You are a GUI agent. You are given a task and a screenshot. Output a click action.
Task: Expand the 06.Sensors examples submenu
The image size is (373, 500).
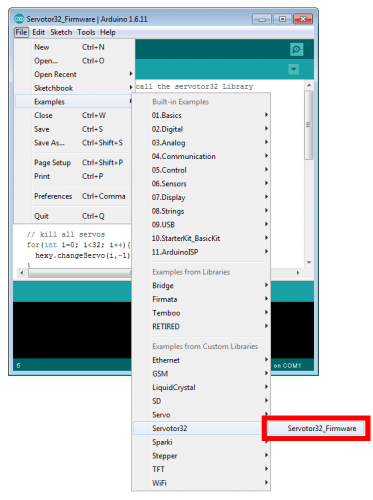(x=201, y=184)
